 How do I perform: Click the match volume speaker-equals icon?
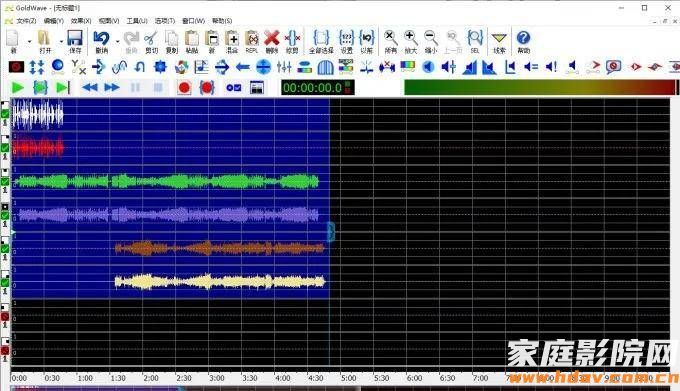[531, 67]
